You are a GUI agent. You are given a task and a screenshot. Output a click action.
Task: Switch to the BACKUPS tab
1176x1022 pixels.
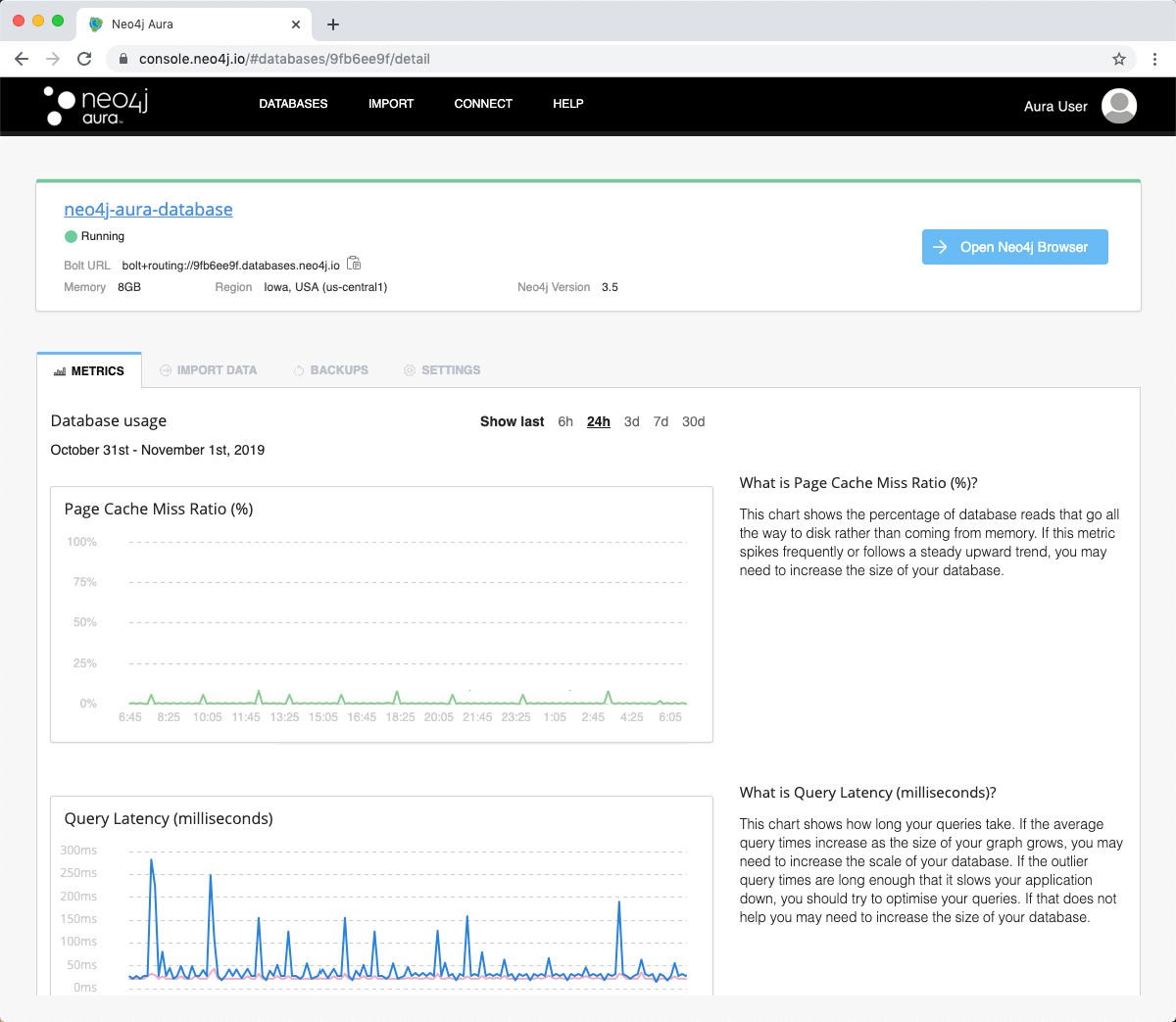[x=331, y=370]
